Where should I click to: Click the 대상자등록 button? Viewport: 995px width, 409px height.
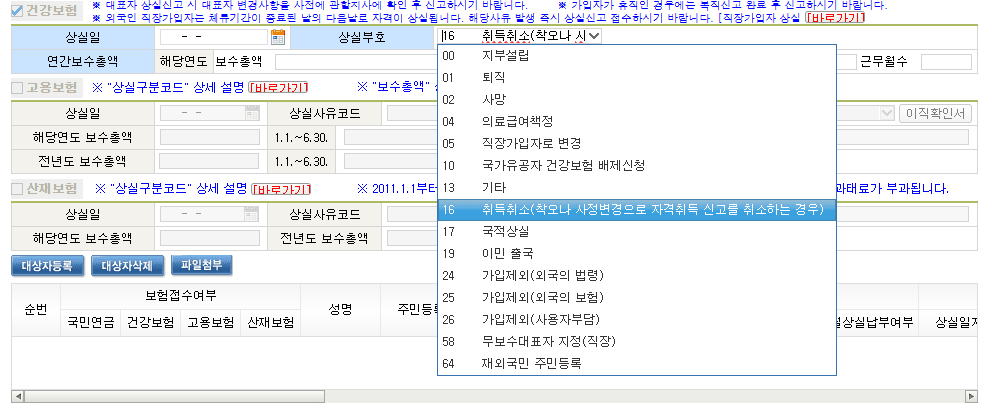click(x=48, y=266)
